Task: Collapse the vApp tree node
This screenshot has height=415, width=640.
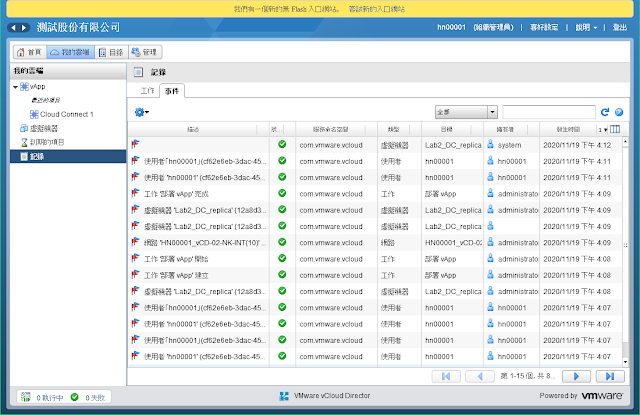Action: pyautogui.click(x=16, y=87)
